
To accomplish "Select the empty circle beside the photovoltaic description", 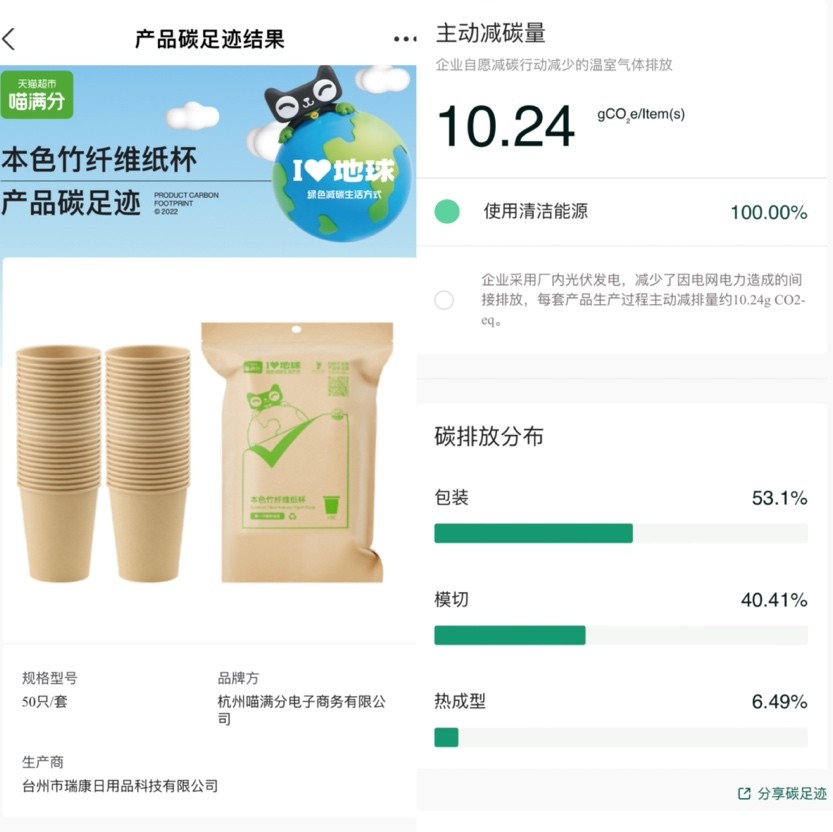I will pos(444,300).
